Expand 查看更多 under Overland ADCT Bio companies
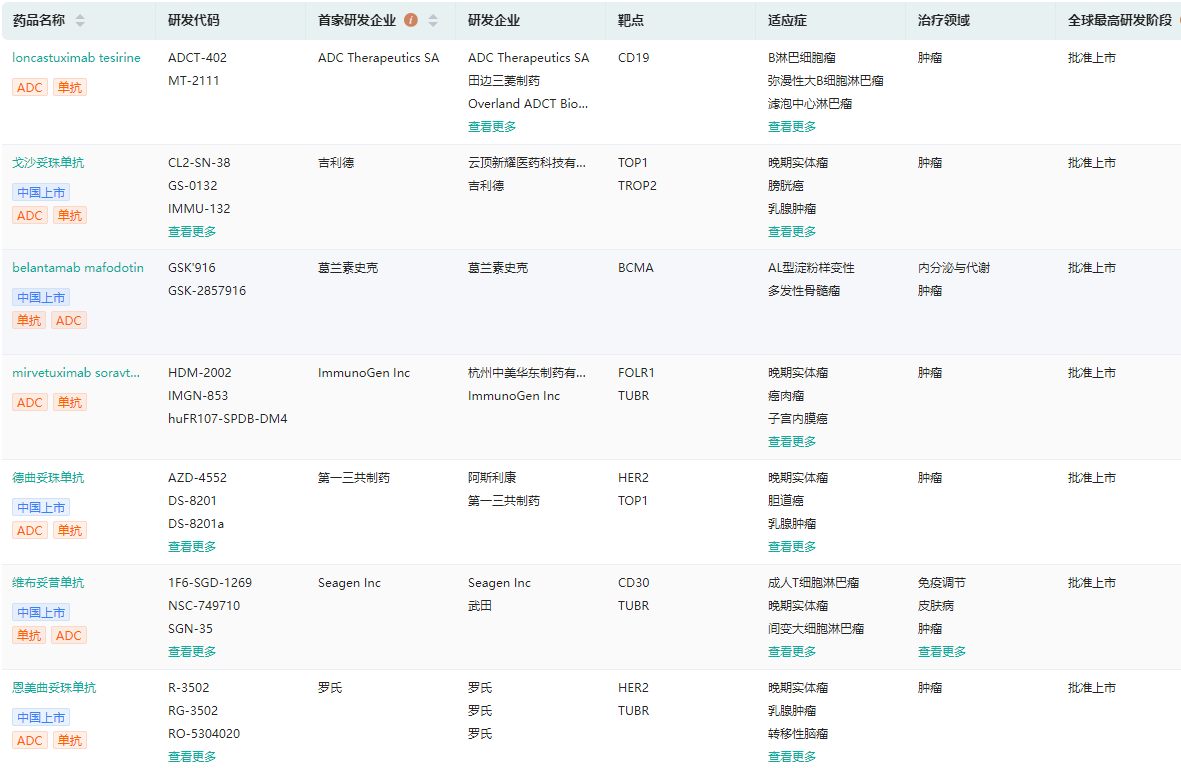This screenshot has width=1181, height=768. (x=492, y=126)
